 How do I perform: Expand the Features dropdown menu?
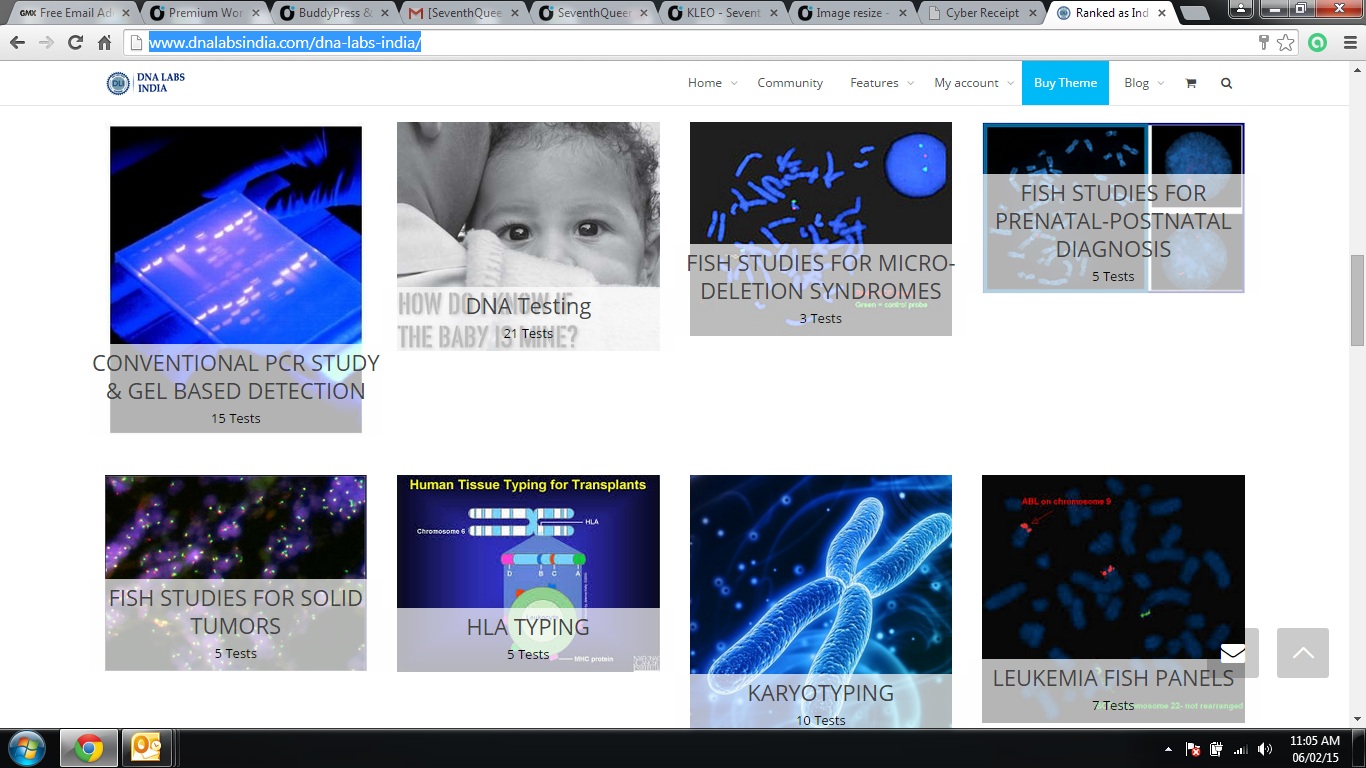click(x=881, y=83)
